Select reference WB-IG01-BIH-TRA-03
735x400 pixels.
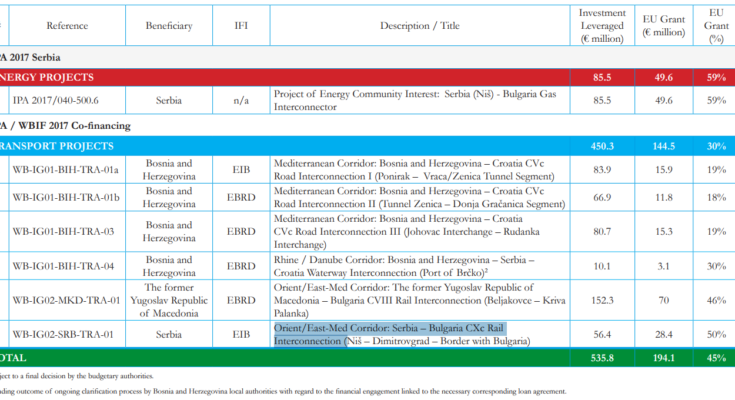coord(63,232)
